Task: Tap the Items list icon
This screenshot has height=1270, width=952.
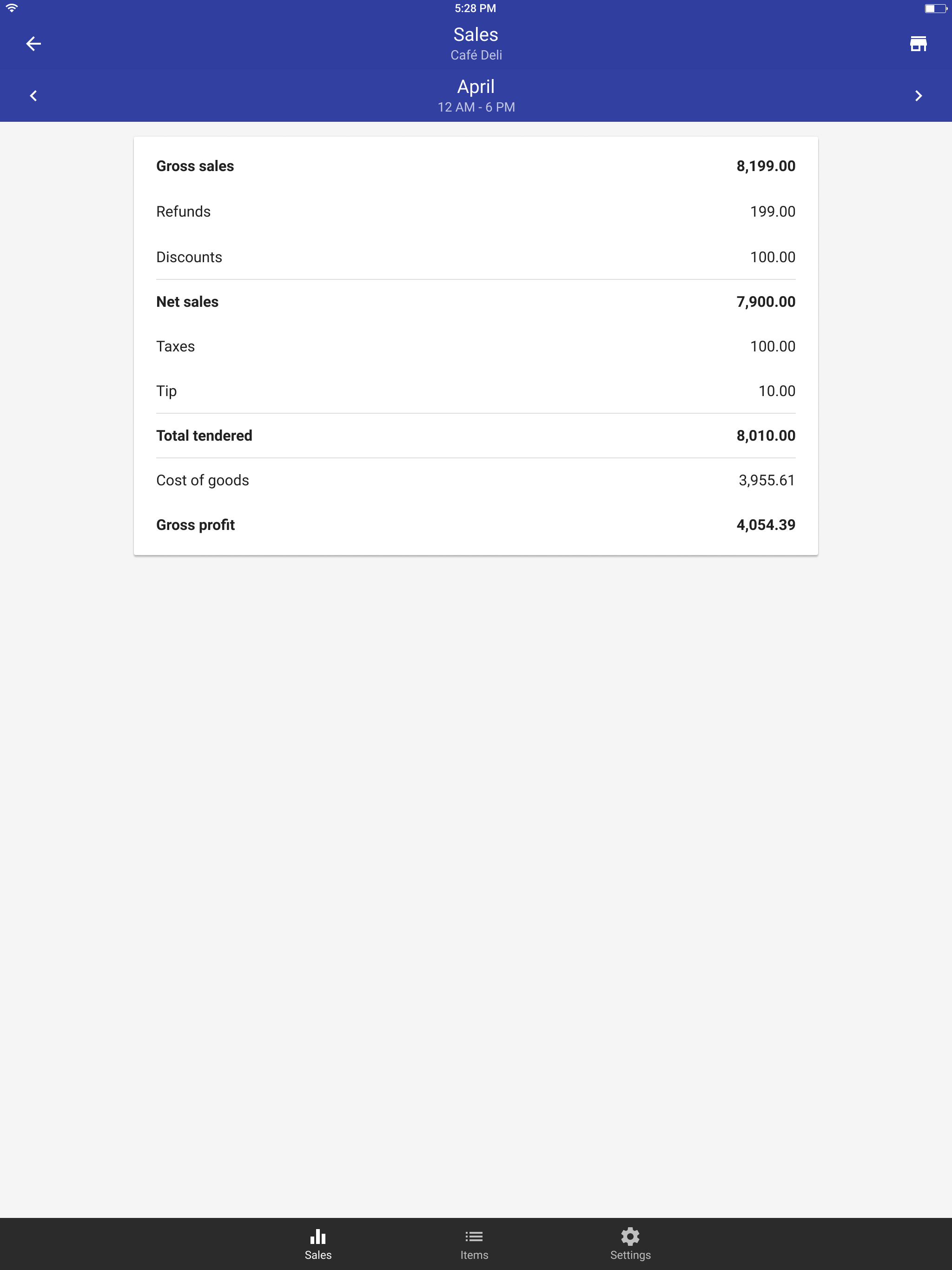Action: point(474,1236)
